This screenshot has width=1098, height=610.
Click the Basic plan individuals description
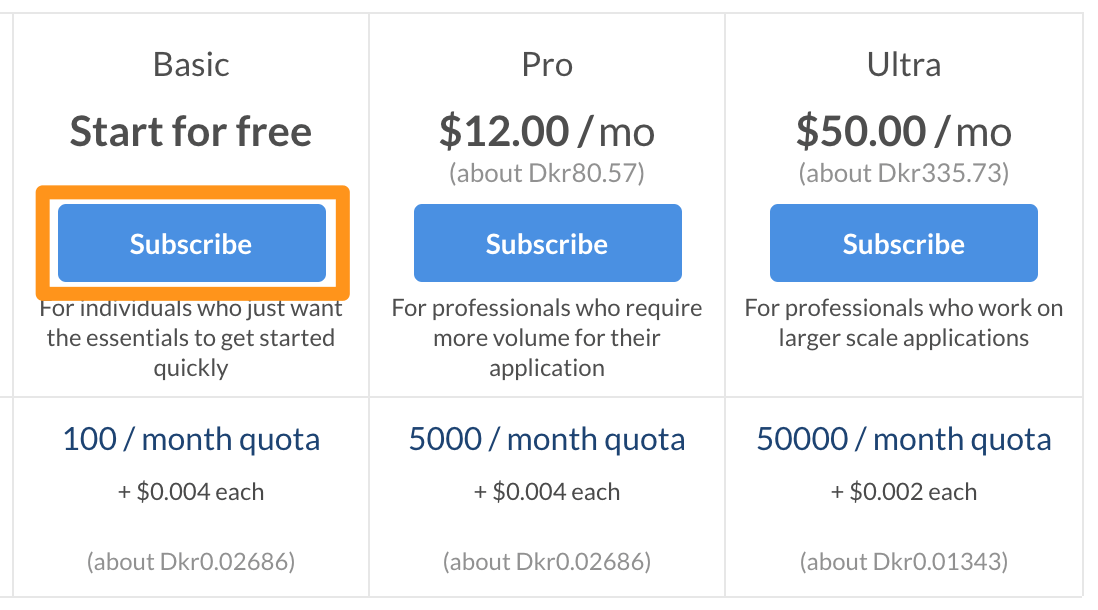pyautogui.click(x=191, y=338)
